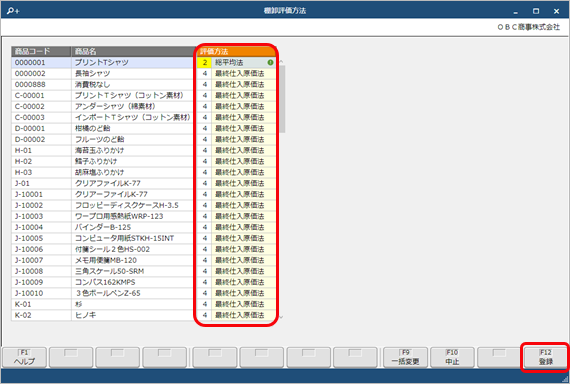Select product code J-10004
Viewport: 570px width, 384px height.
29,227
